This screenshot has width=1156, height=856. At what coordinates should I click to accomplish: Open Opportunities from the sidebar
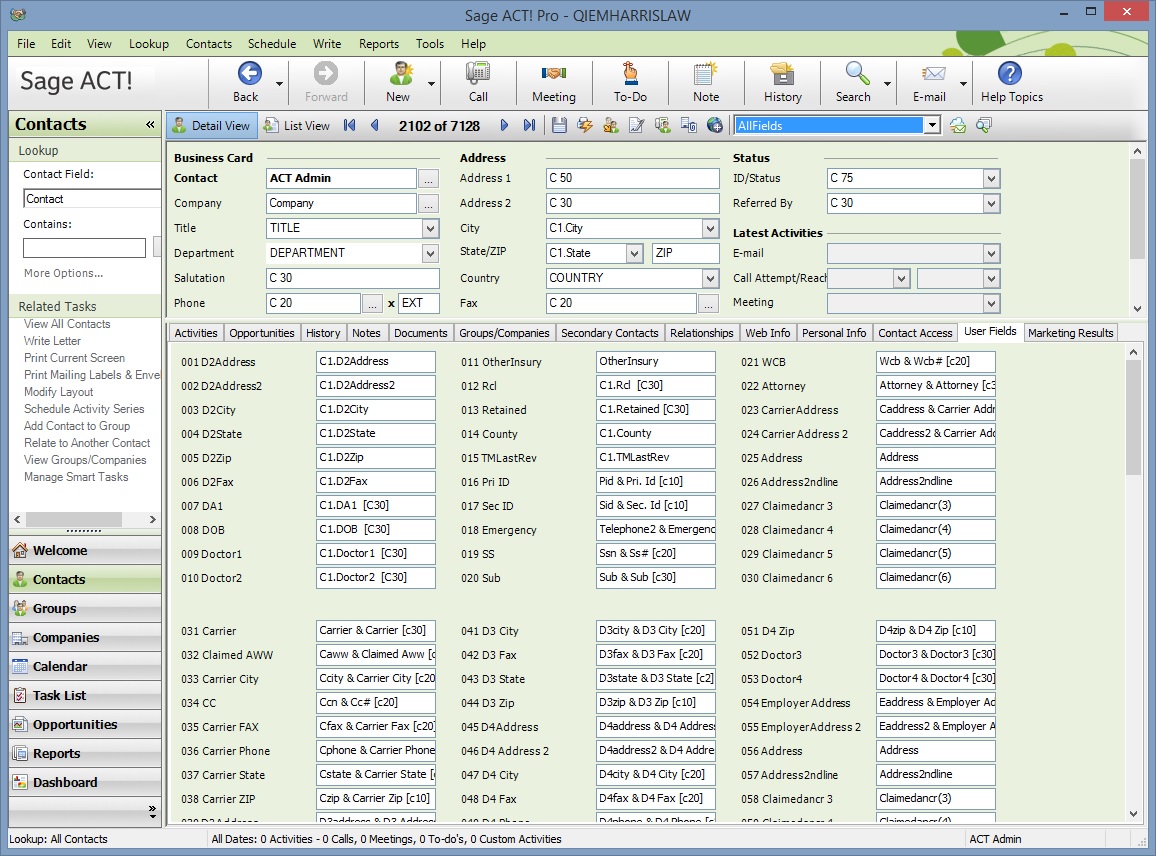pyautogui.click(x=86, y=724)
